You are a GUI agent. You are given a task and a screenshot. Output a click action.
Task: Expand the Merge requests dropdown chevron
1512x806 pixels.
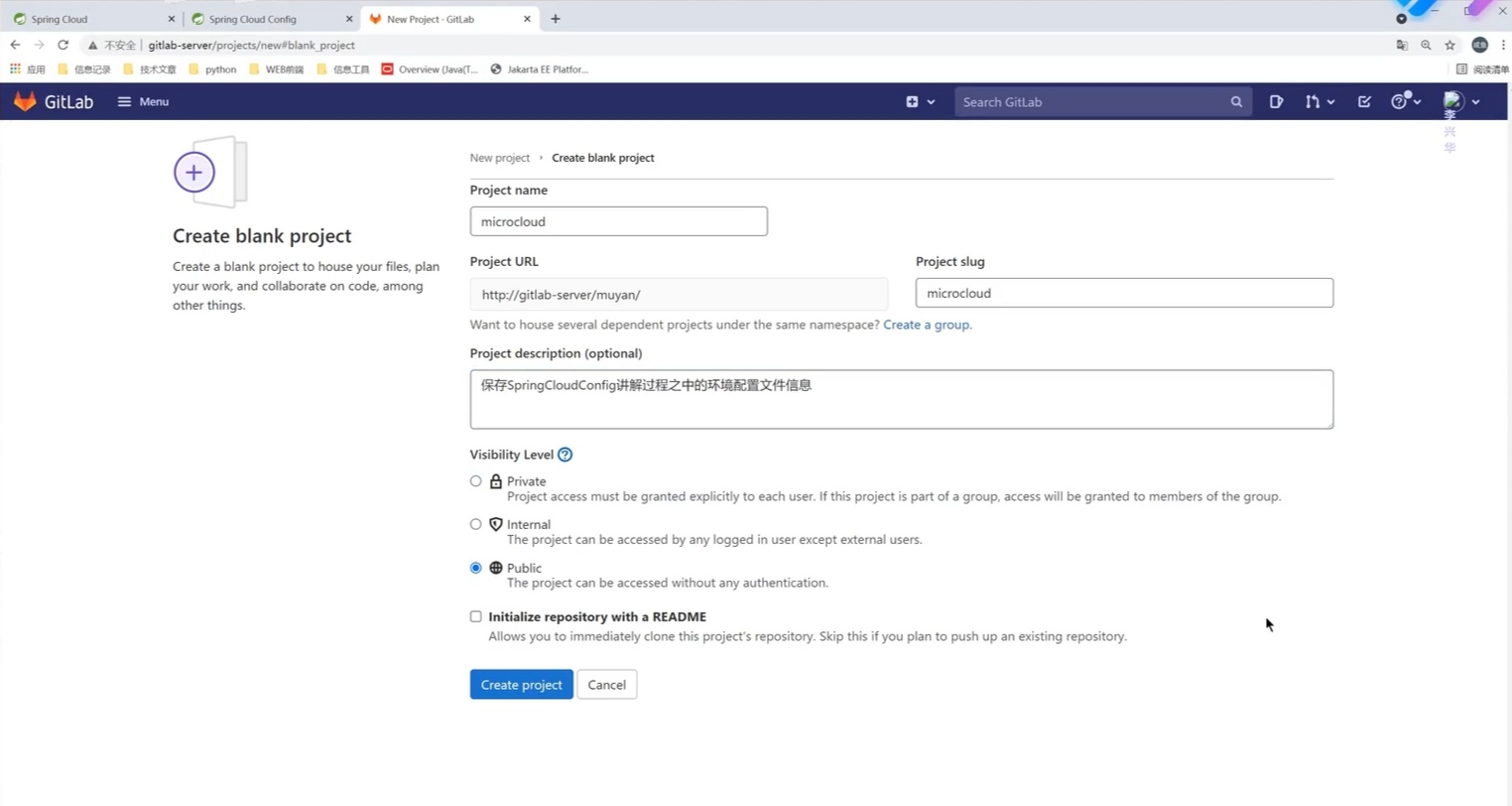1330,102
